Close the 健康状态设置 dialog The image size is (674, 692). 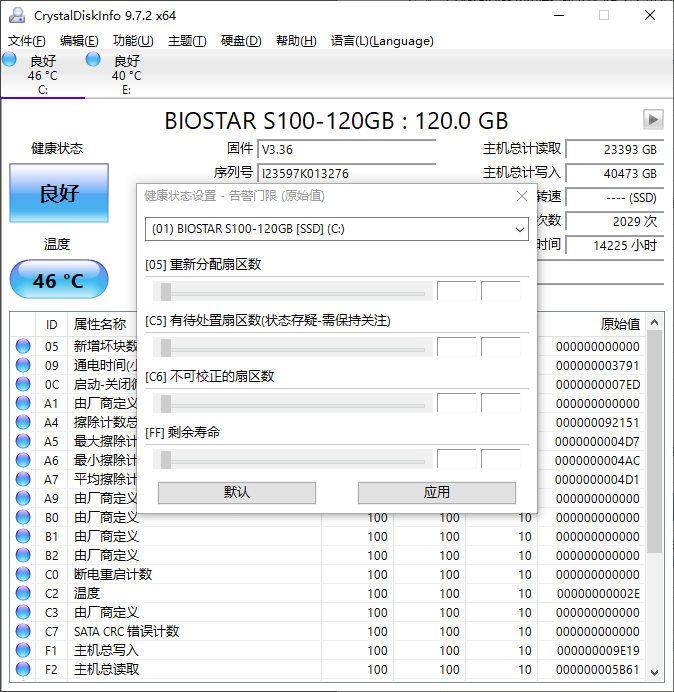coord(522,196)
